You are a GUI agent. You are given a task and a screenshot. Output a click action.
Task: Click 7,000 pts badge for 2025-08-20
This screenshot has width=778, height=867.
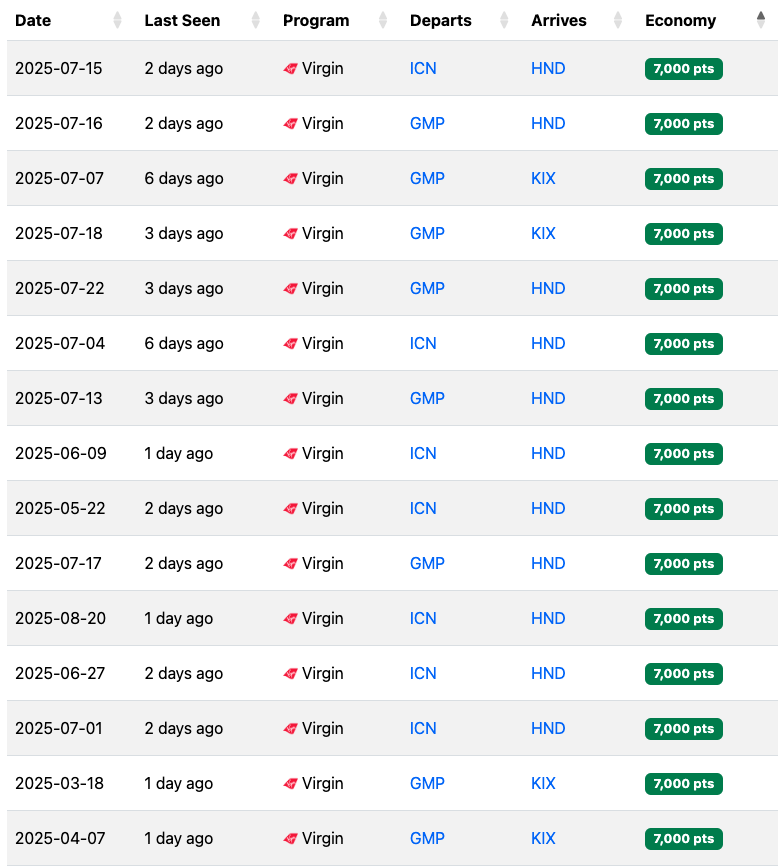point(683,619)
